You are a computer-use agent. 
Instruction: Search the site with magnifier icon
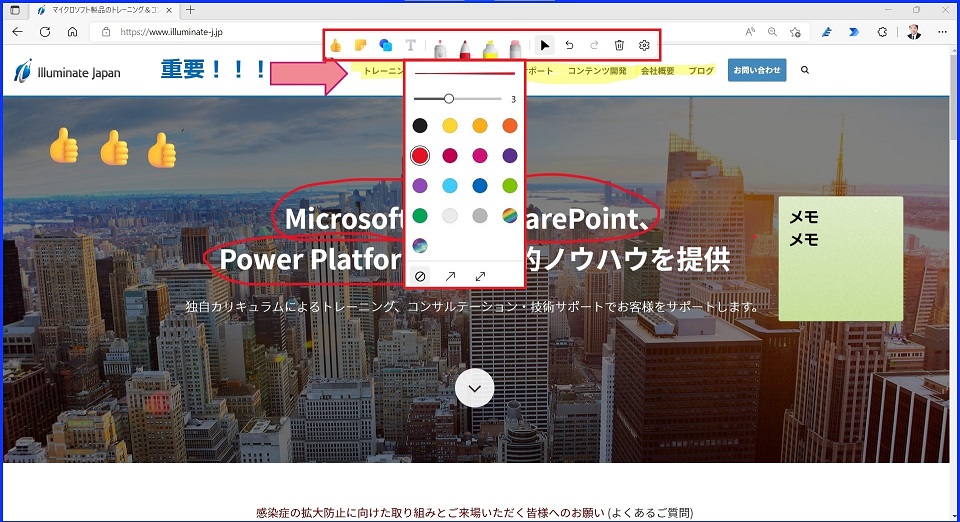pyautogui.click(x=804, y=70)
